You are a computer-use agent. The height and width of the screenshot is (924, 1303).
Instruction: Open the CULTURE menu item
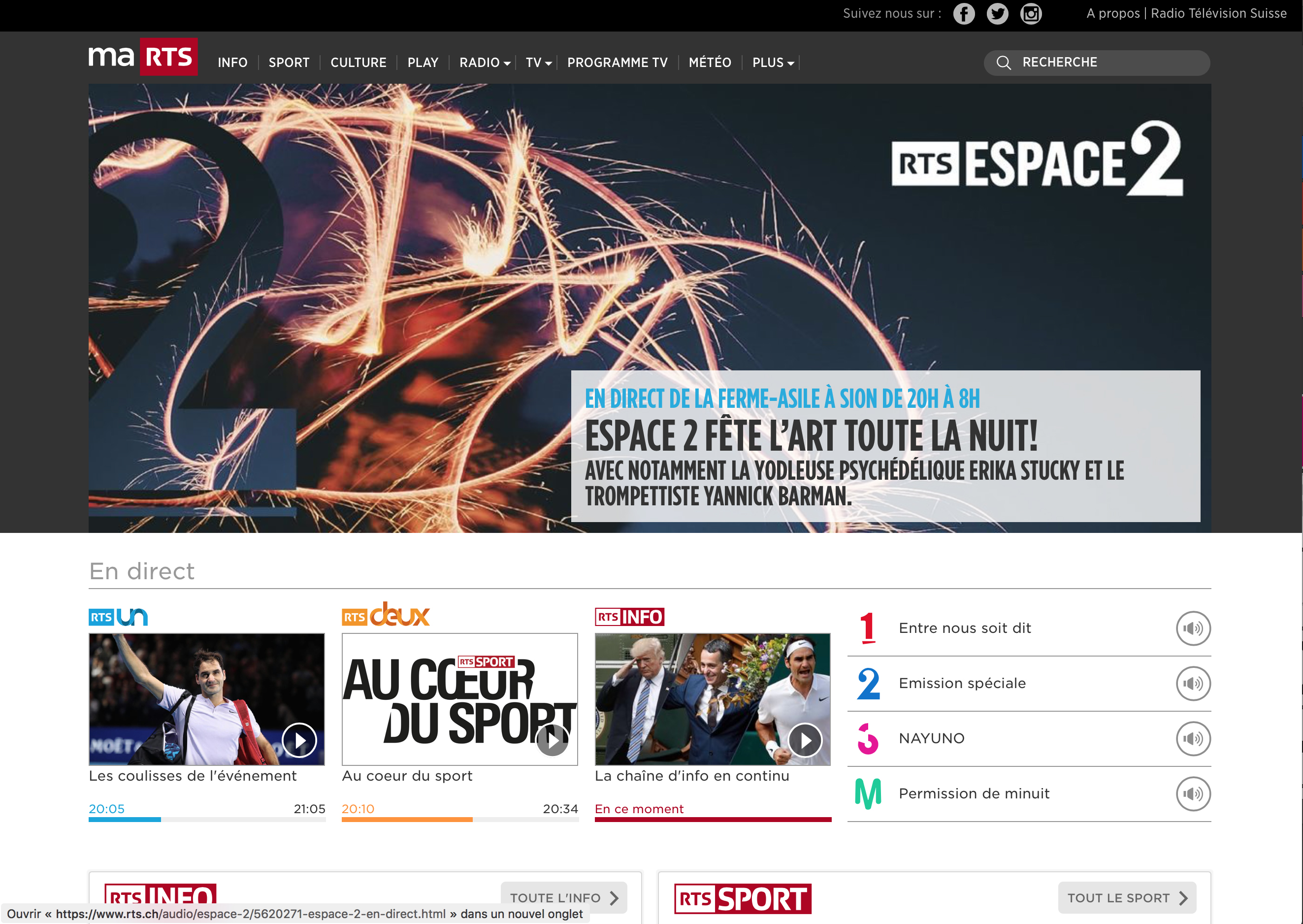(x=358, y=63)
